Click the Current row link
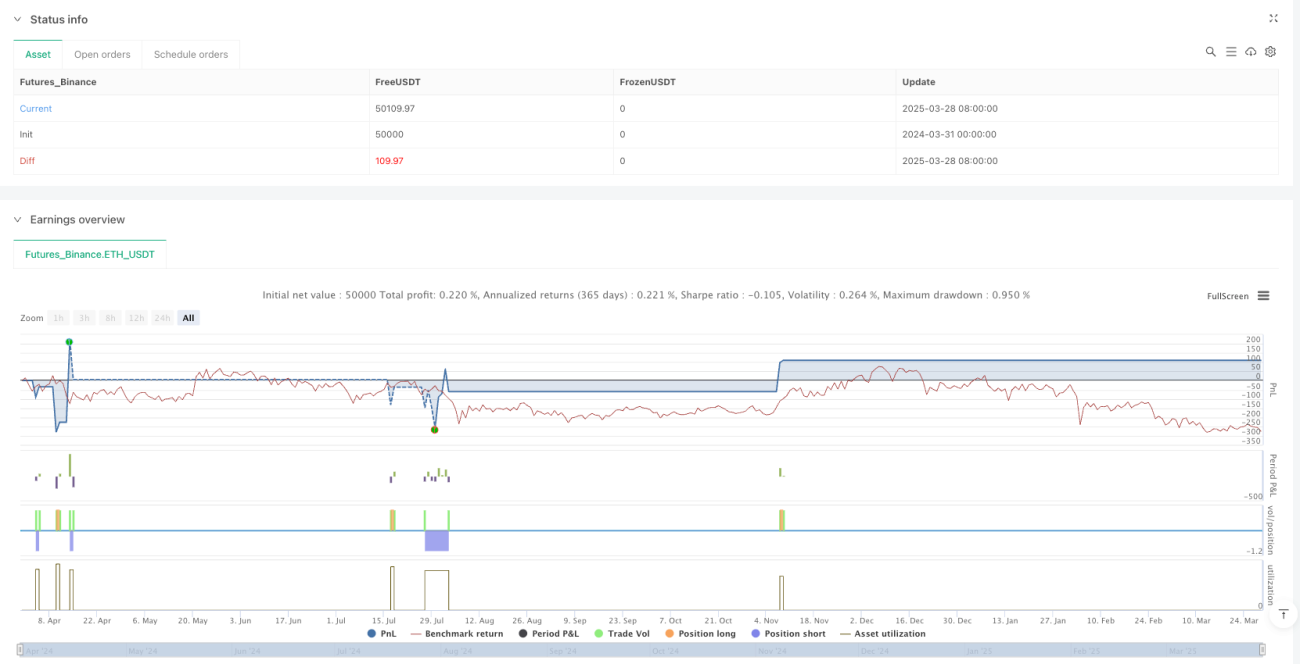Image resolution: width=1300 pixels, height=664 pixels. coord(36,108)
